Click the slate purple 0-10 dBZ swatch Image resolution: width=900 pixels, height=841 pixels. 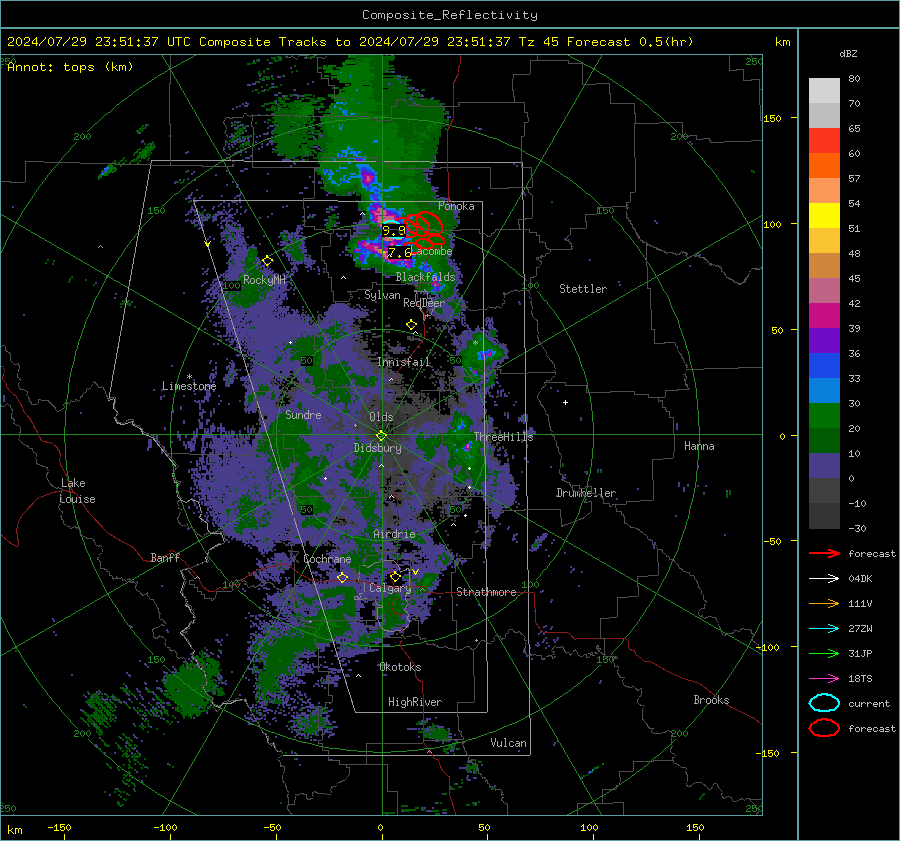(824, 466)
